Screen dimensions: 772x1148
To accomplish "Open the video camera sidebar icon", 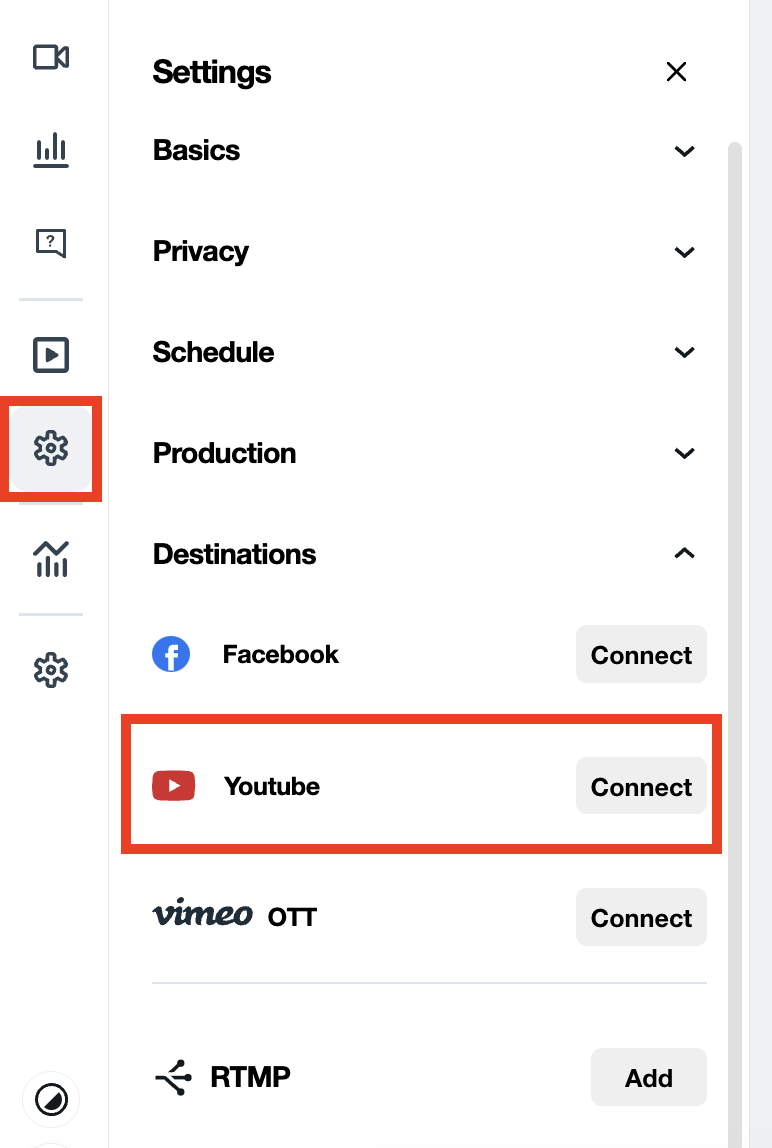I will pos(51,58).
